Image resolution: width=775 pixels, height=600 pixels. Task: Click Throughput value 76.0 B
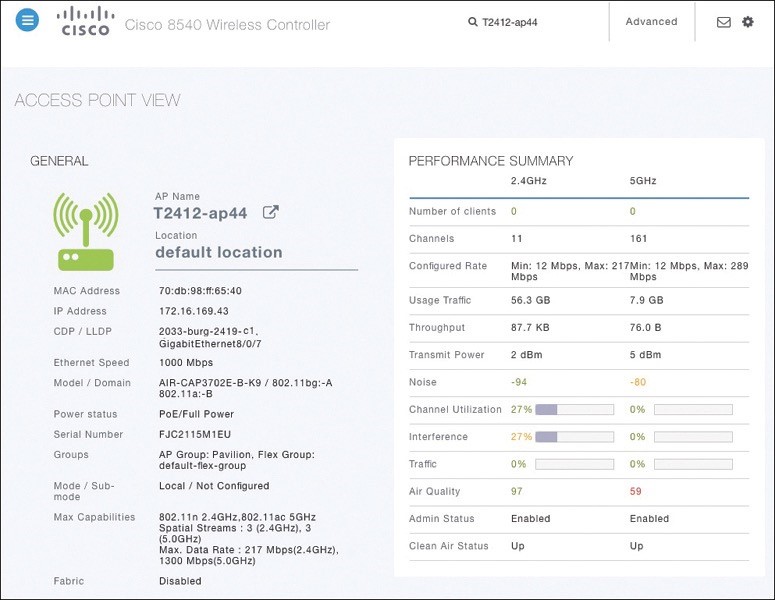(646, 327)
